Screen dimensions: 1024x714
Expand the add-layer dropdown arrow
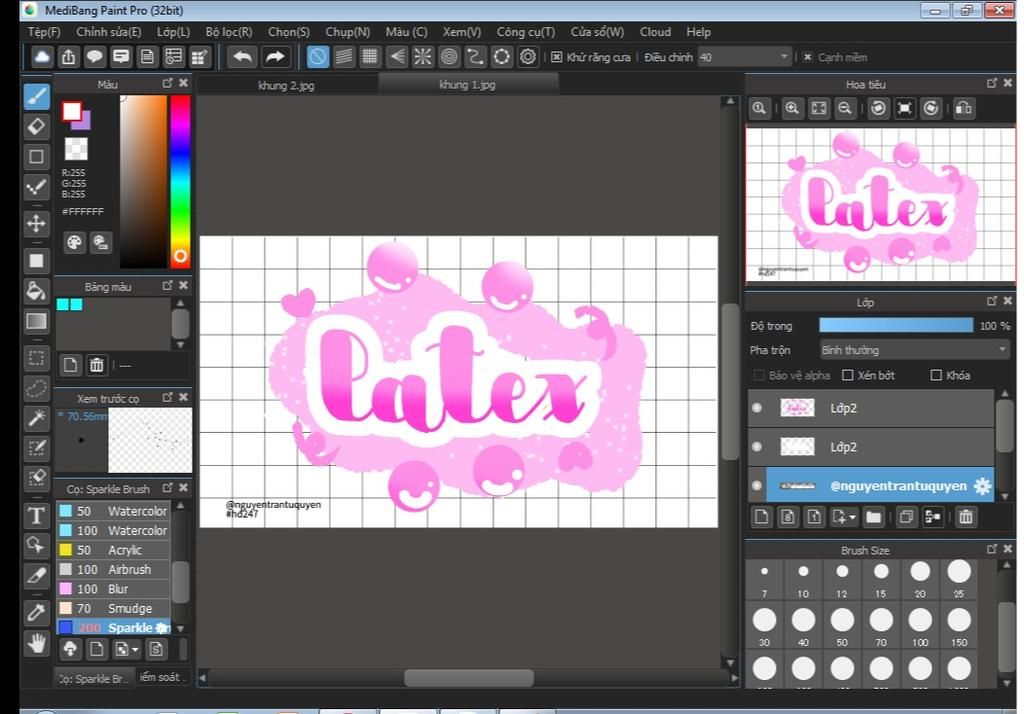pyautogui.click(x=852, y=518)
